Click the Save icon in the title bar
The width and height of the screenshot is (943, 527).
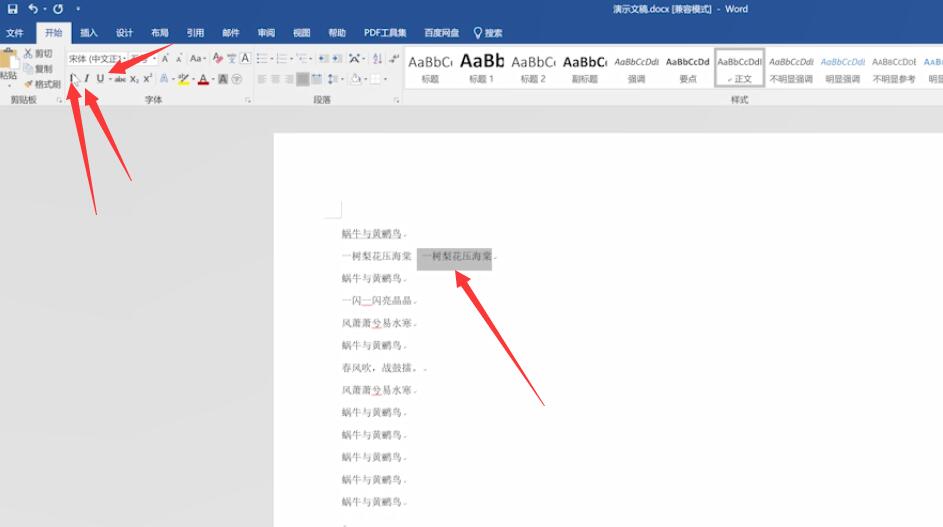[x=13, y=9]
